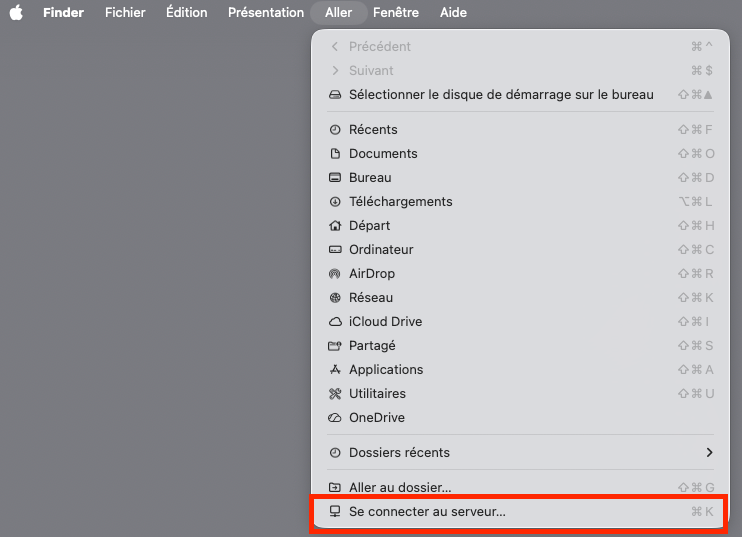Open the Fichier menu
This screenshot has height=537, width=742.
pos(125,13)
